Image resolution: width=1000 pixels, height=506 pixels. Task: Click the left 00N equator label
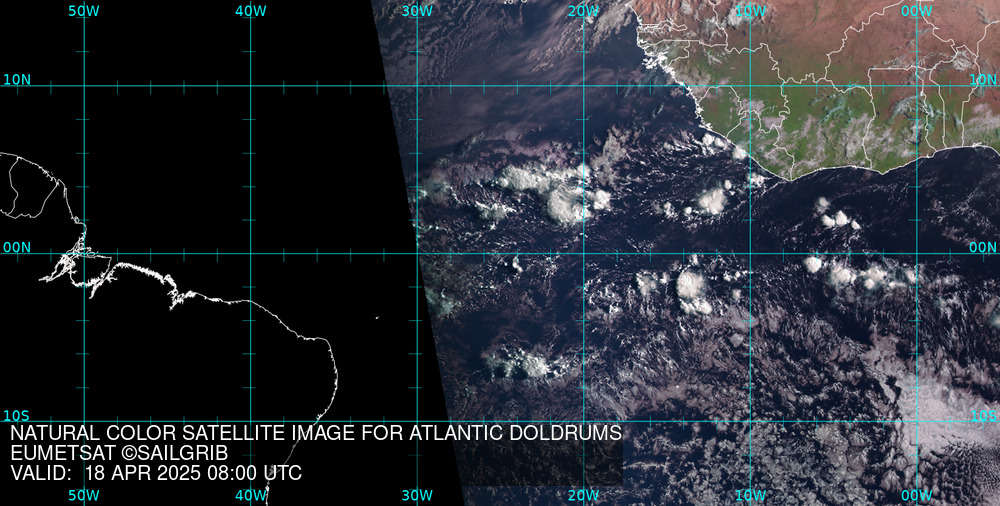click(17, 247)
